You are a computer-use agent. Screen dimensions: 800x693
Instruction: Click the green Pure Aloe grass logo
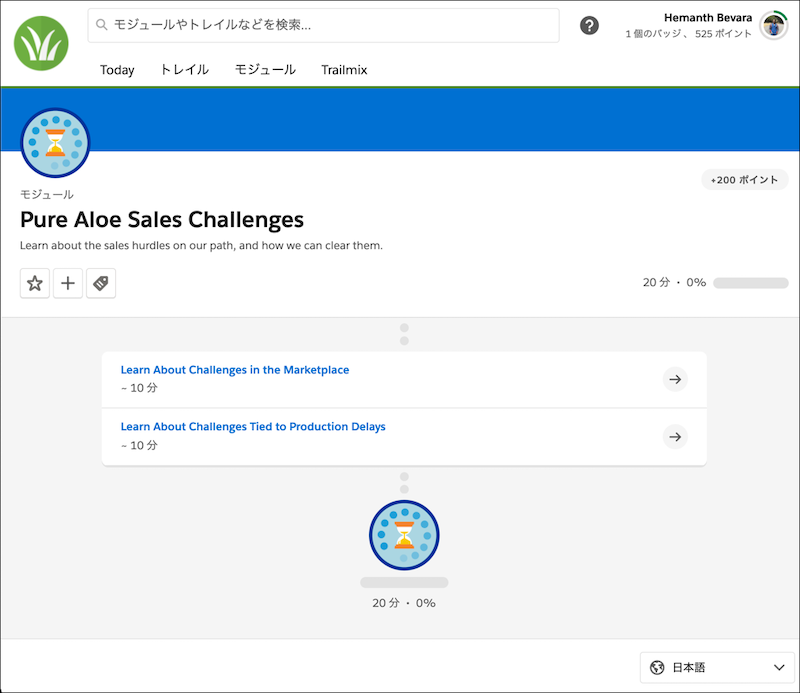pyautogui.click(x=41, y=43)
